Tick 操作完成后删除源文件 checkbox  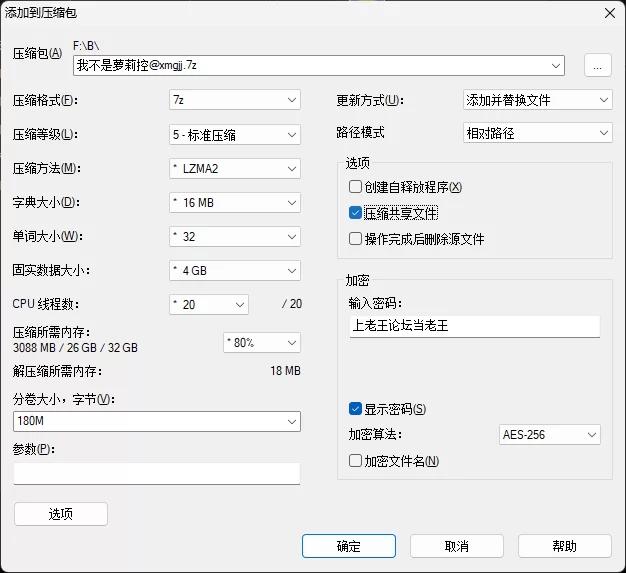point(355,239)
